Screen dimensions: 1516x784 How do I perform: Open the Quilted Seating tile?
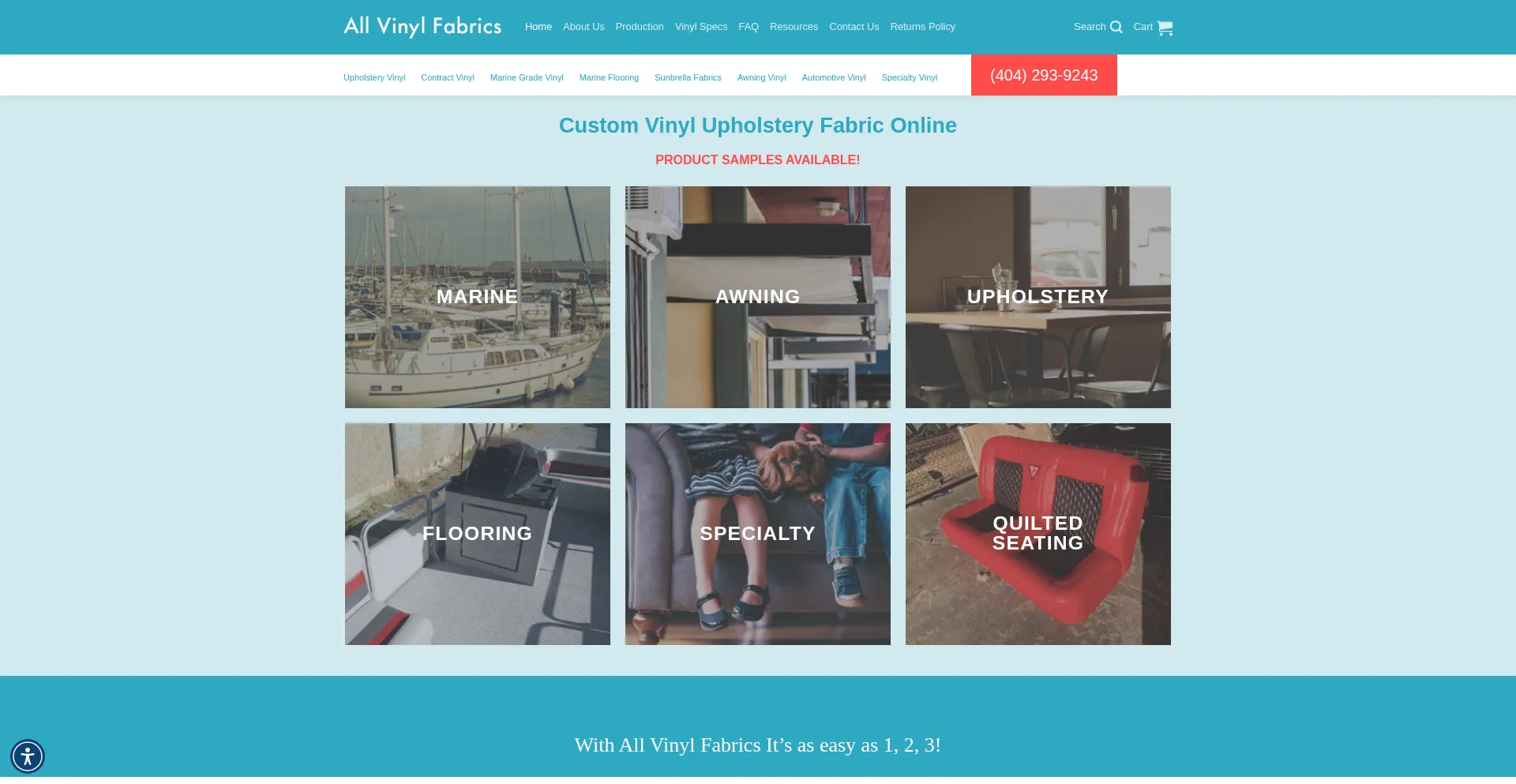coord(1038,534)
